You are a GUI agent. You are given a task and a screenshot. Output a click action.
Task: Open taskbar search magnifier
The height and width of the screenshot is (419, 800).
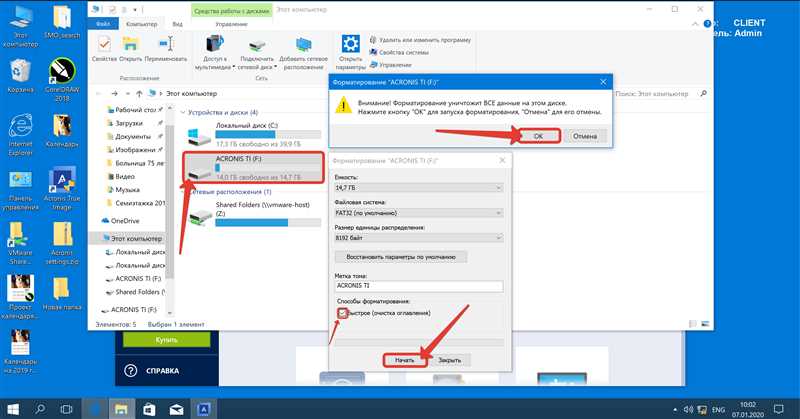tap(40, 409)
